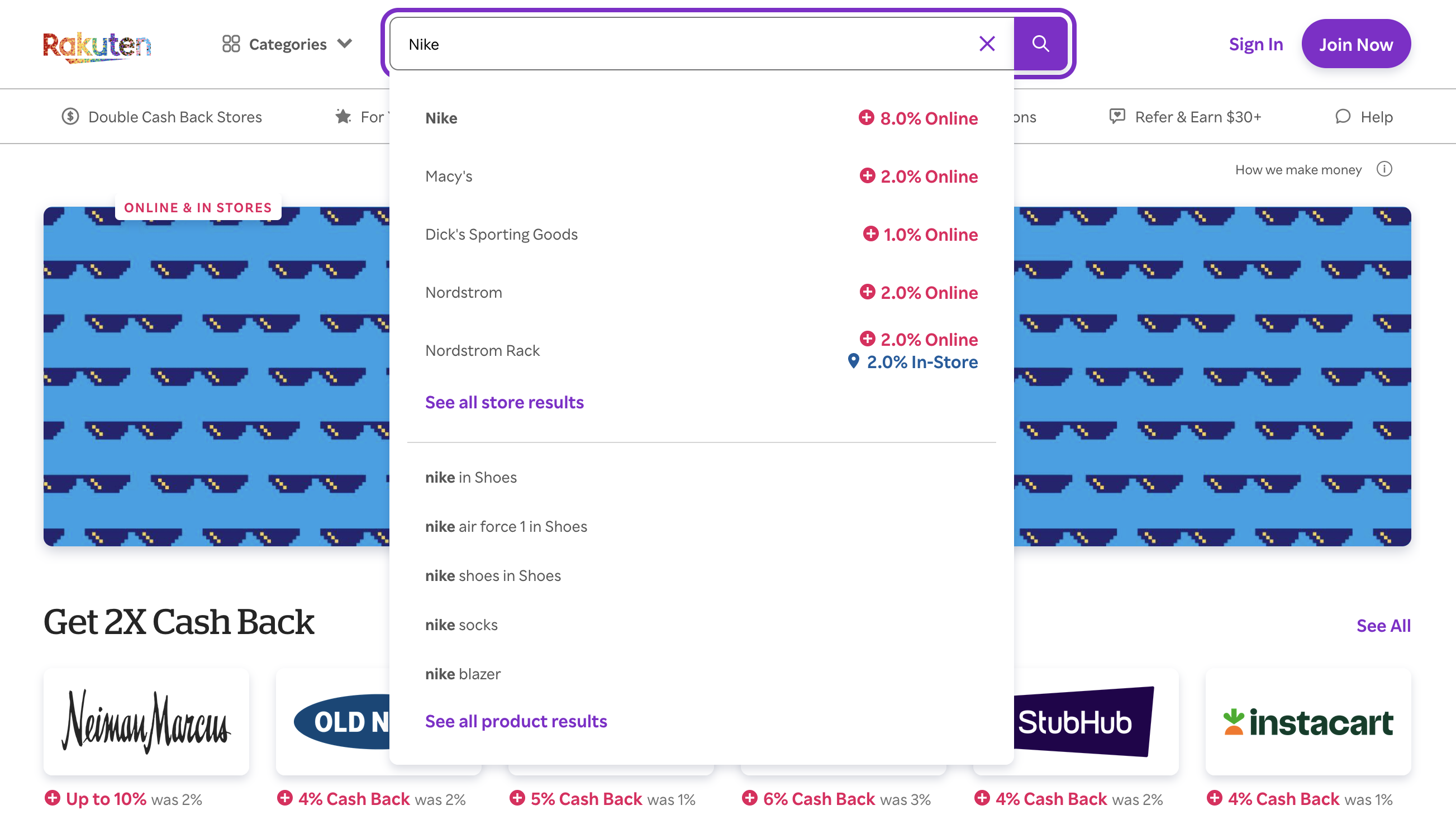Click the ONLINE & IN STORES banner label

[198, 207]
